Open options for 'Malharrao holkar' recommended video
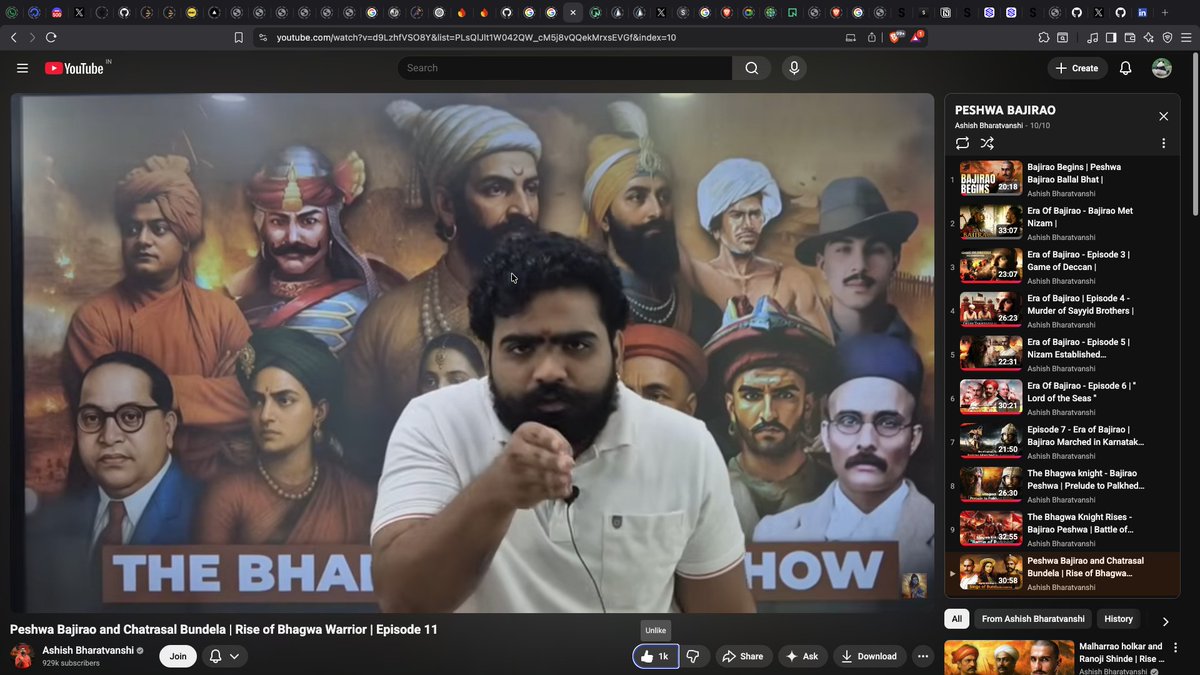Viewport: 1200px width, 675px height. coord(1175,648)
